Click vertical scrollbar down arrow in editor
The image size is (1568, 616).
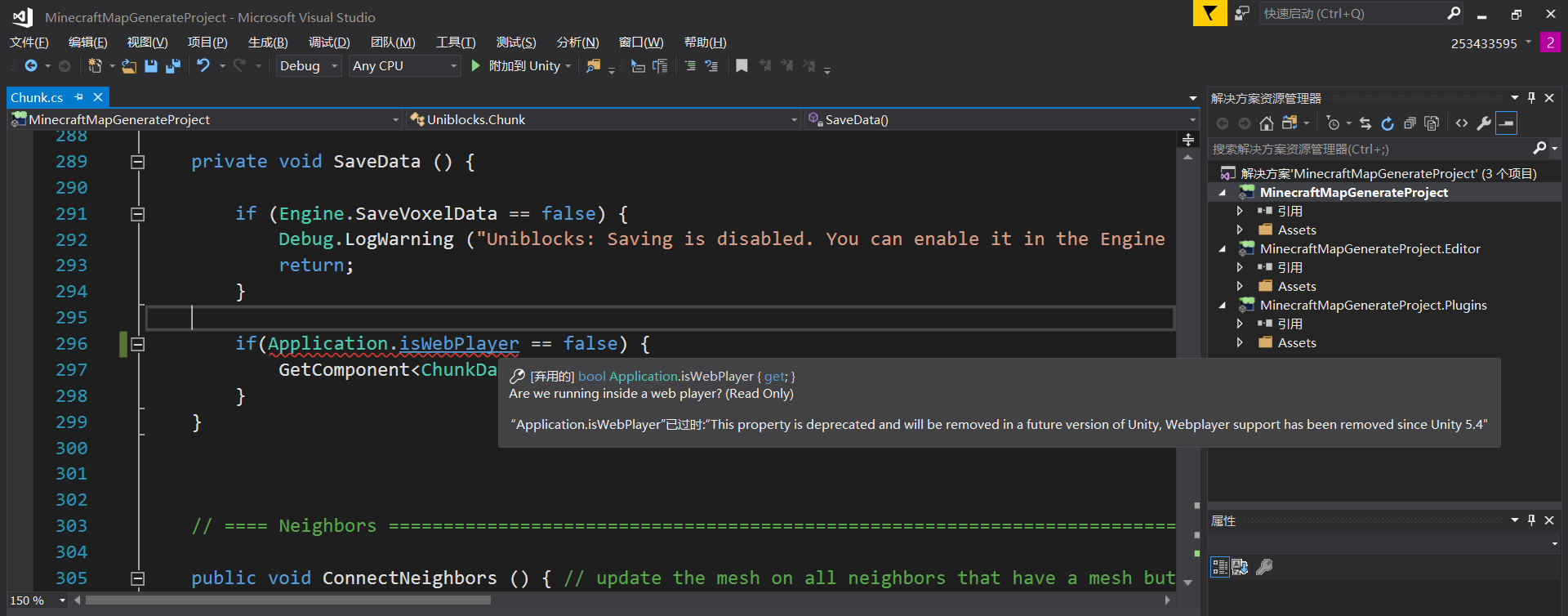click(x=1188, y=583)
